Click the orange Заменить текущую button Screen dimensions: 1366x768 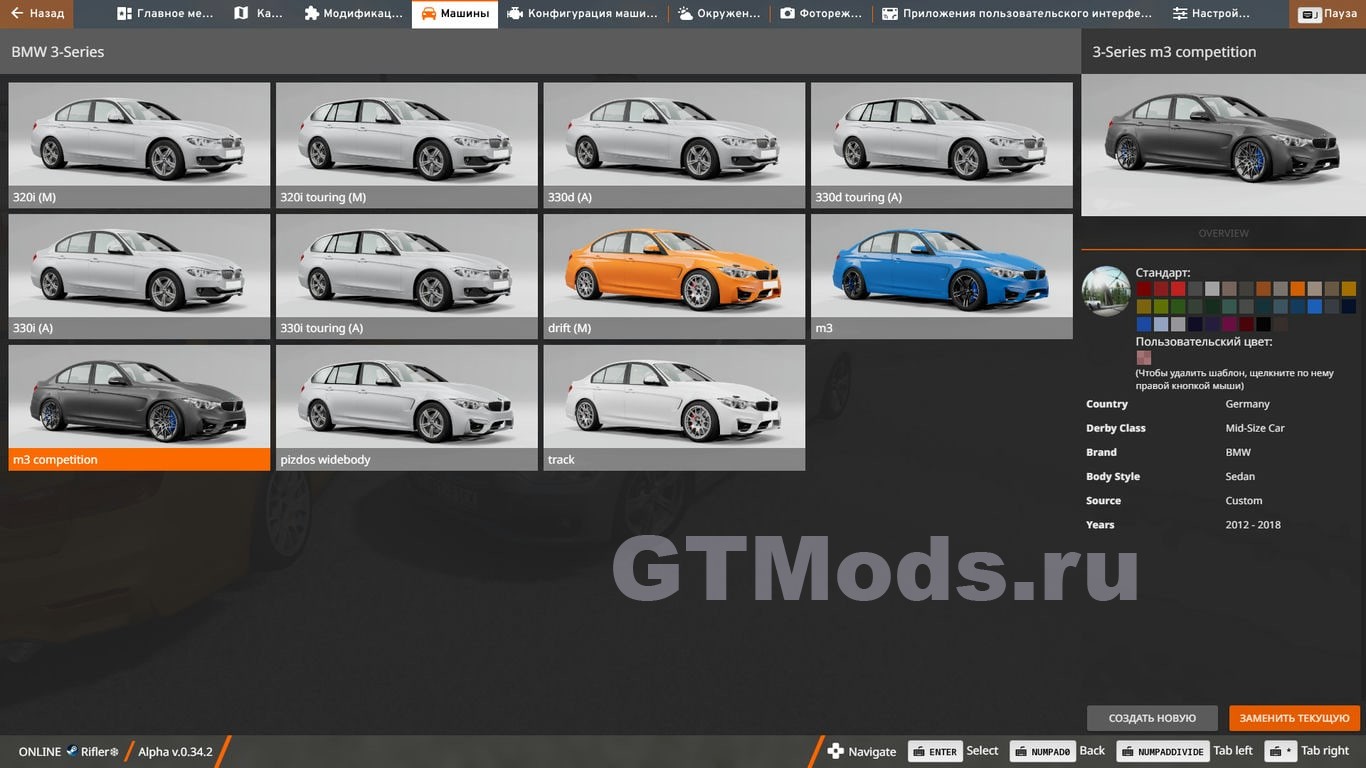tap(1294, 718)
